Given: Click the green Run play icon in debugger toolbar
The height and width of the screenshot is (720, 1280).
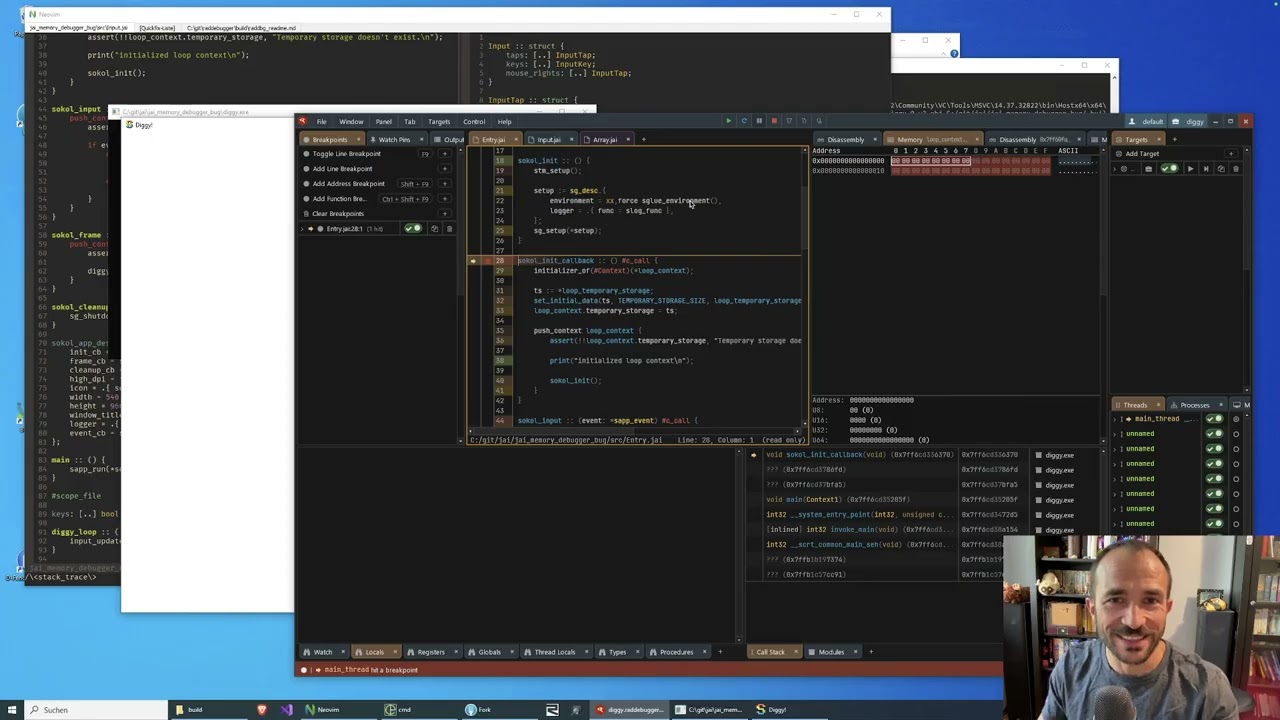Looking at the screenshot, I should point(729,121).
